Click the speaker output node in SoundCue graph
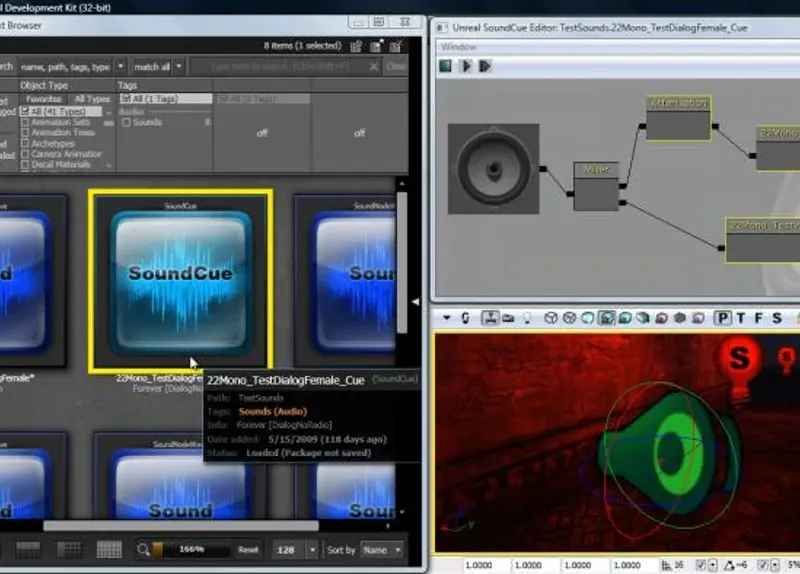 tap(493, 168)
